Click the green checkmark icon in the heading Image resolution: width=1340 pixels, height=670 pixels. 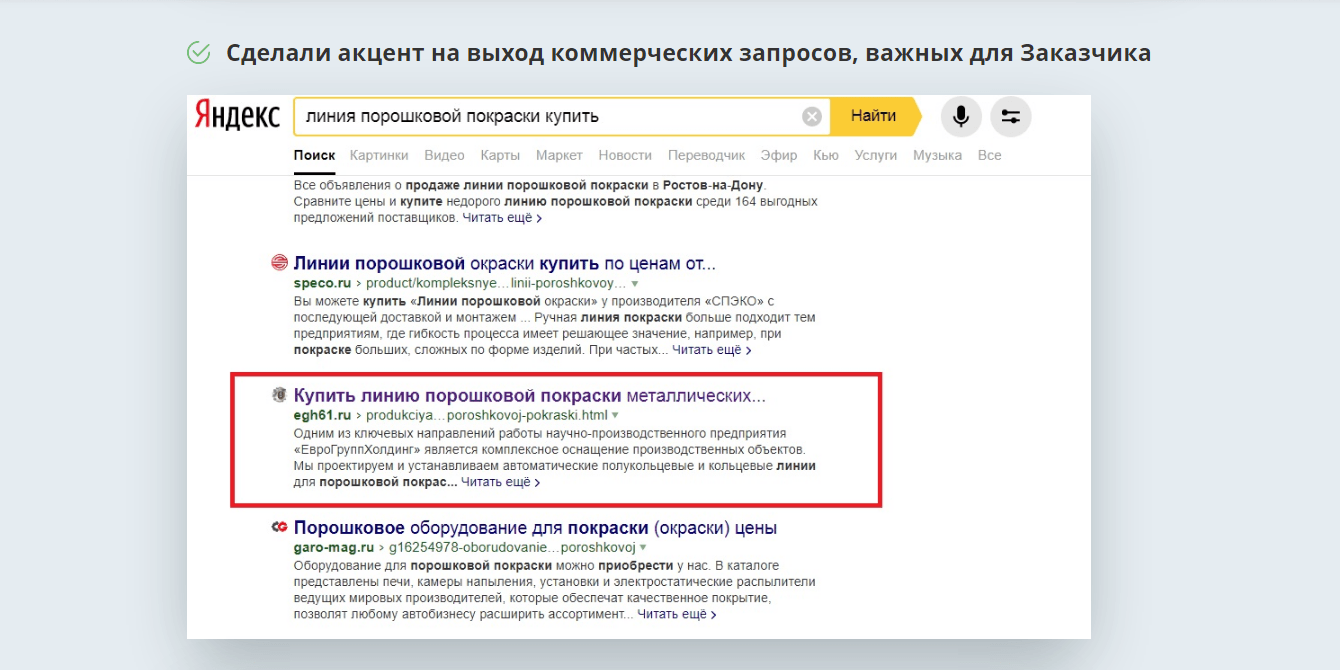(x=199, y=53)
